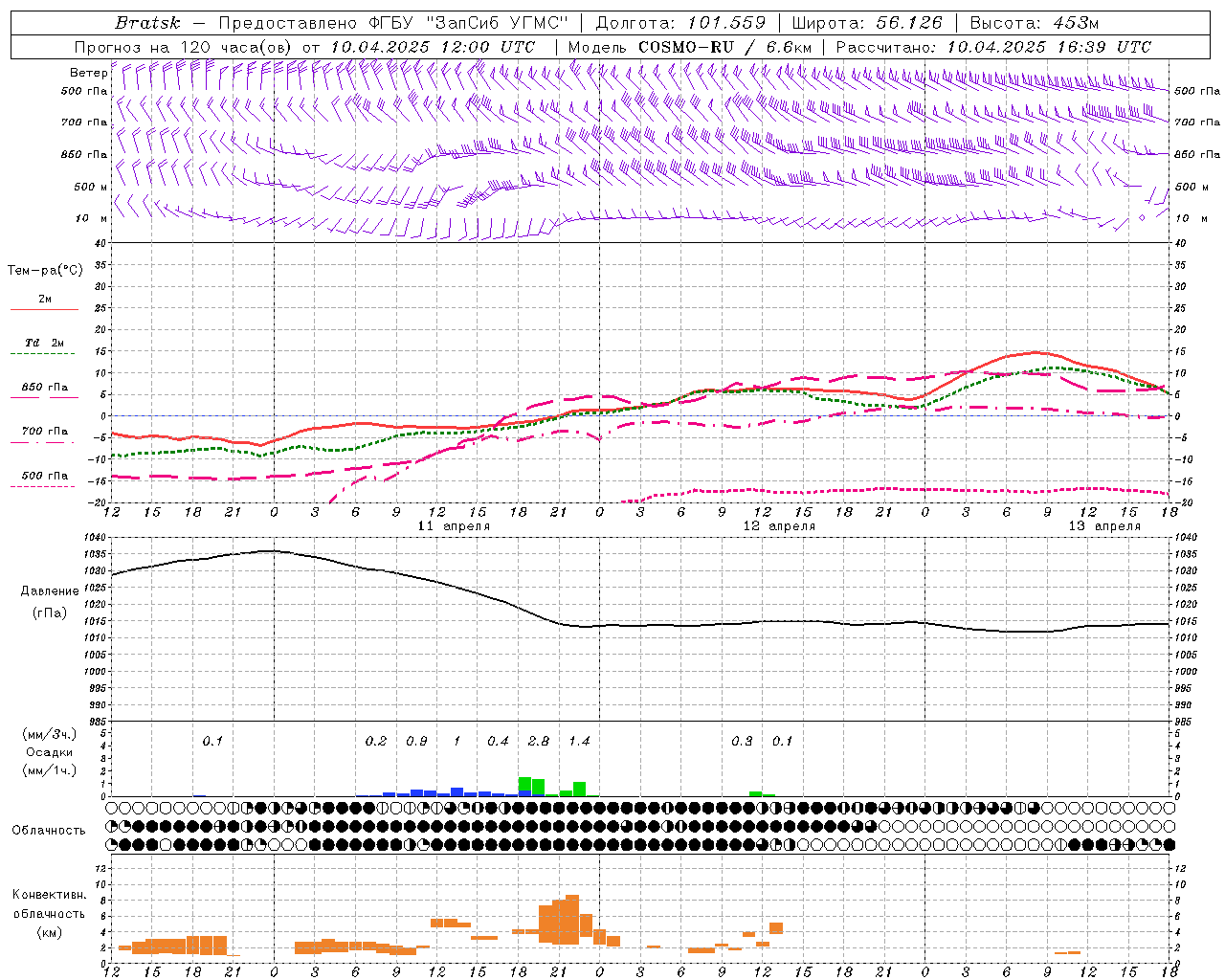1225x980 pixels.
Task: Click the Конвективн. panel label
Action: click(49, 895)
